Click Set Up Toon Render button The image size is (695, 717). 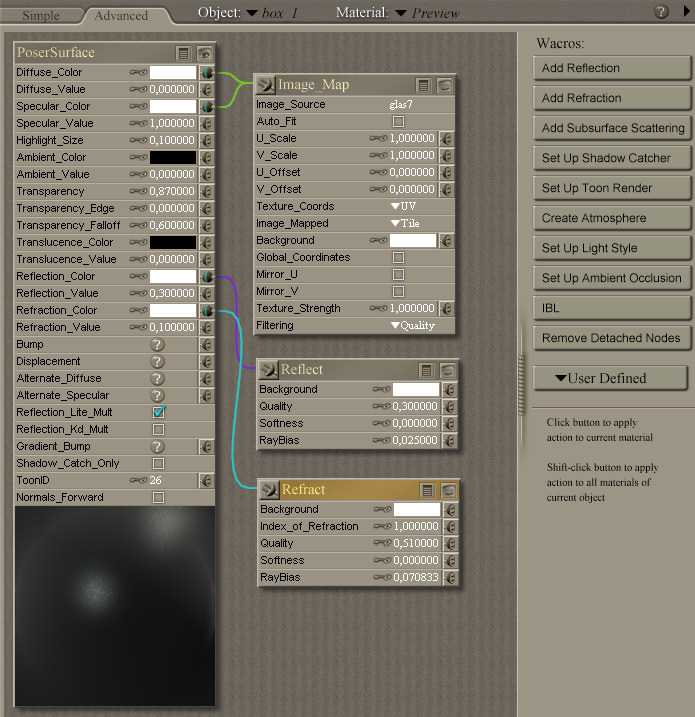pyautogui.click(x=612, y=188)
